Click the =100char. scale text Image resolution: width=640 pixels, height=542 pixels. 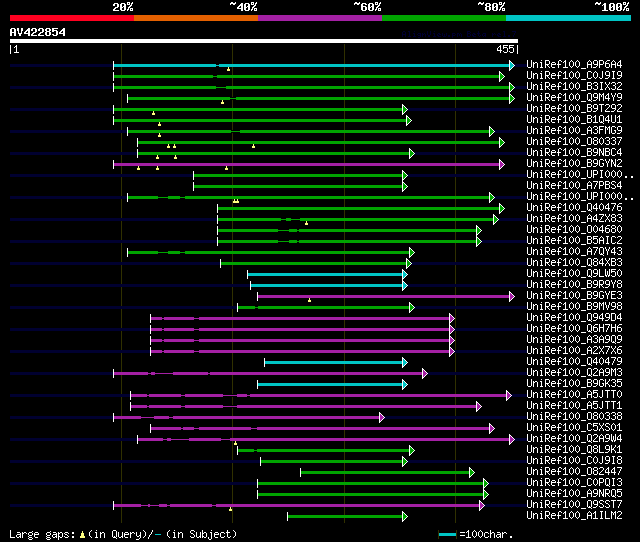coord(486,534)
